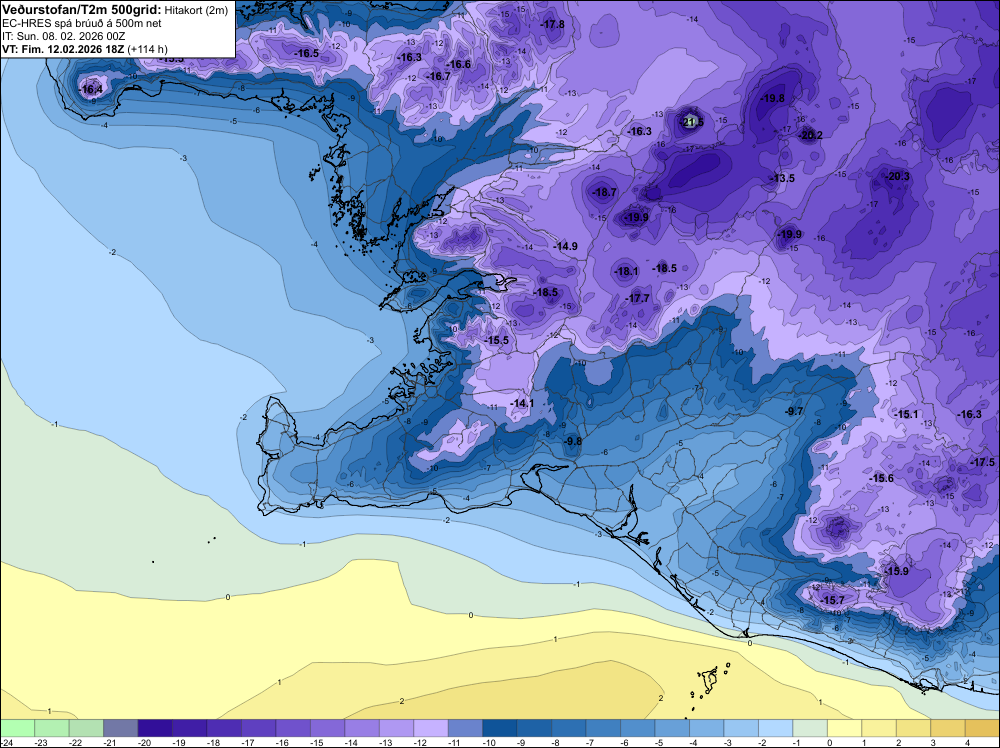Click the -14.1 temperature label
The height and width of the screenshot is (748, 1000).
(x=522, y=404)
